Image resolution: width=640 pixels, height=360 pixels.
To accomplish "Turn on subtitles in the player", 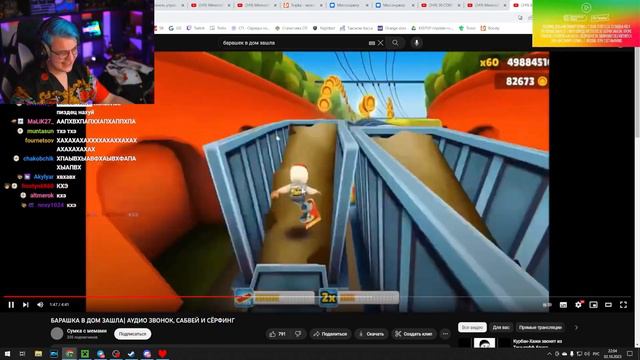I will (x=563, y=304).
